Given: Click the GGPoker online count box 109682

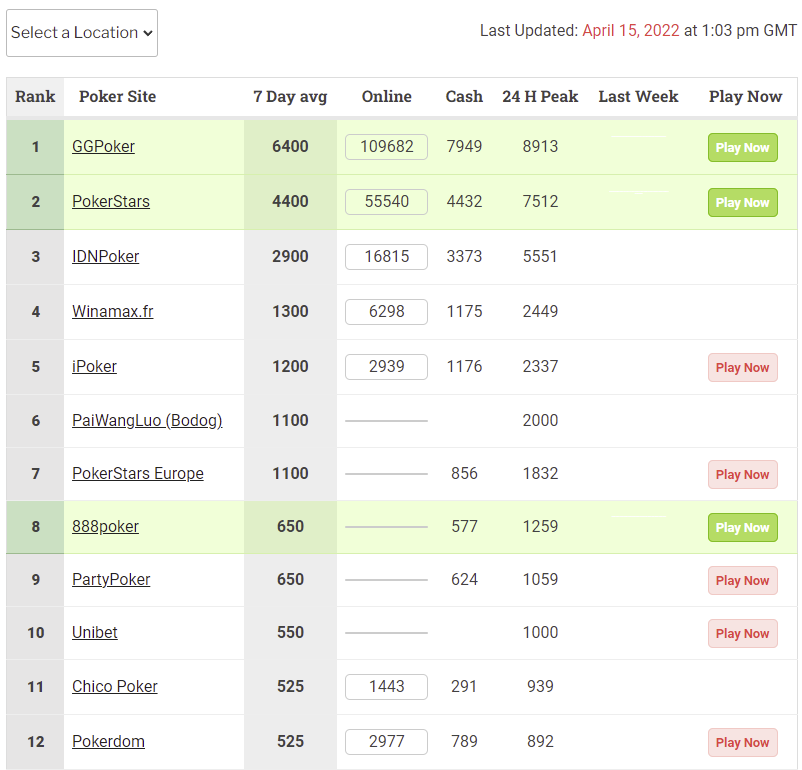Looking at the screenshot, I should pyautogui.click(x=386, y=147).
